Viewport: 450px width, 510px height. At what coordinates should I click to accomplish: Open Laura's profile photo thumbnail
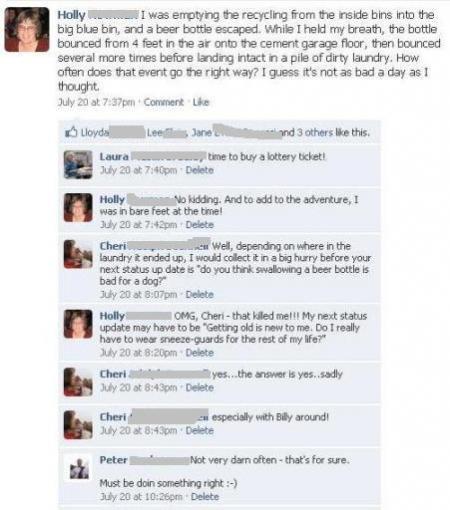click(x=78, y=164)
